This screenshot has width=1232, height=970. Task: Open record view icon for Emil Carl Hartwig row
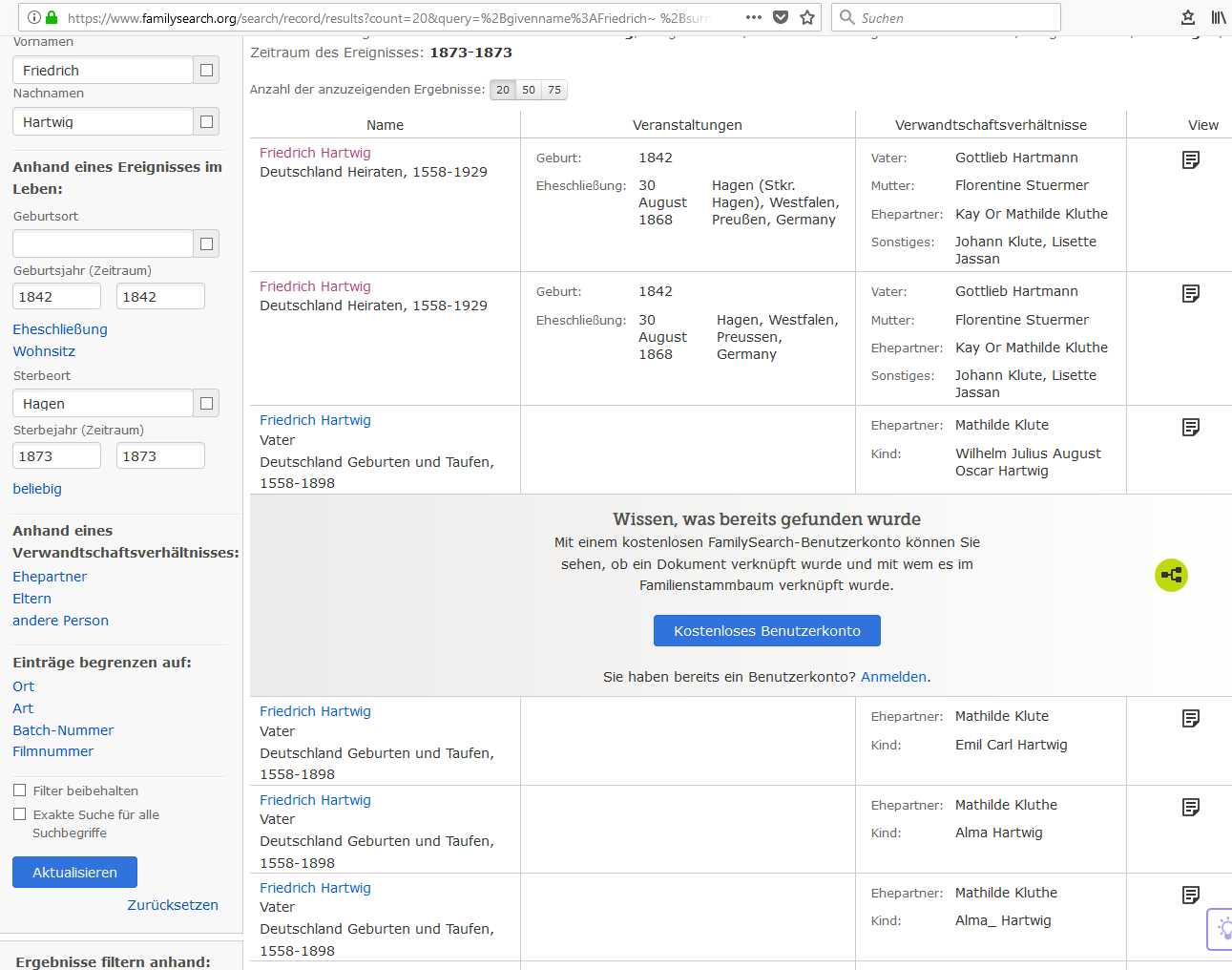tap(1190, 718)
